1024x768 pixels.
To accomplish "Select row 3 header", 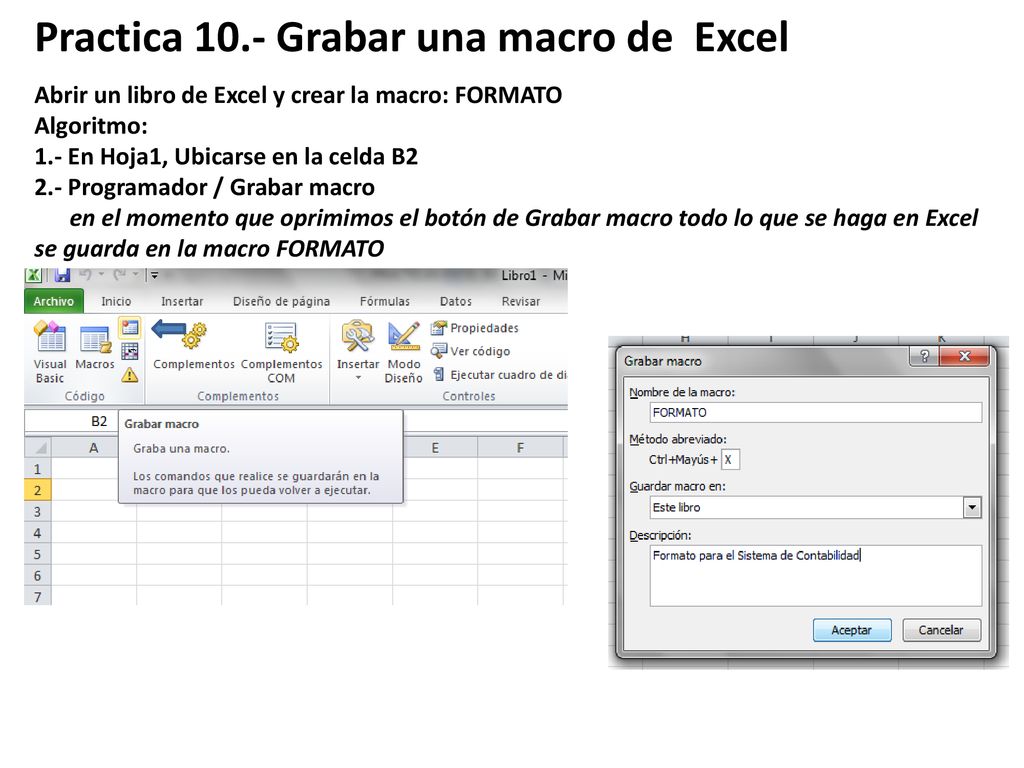I will click(37, 512).
